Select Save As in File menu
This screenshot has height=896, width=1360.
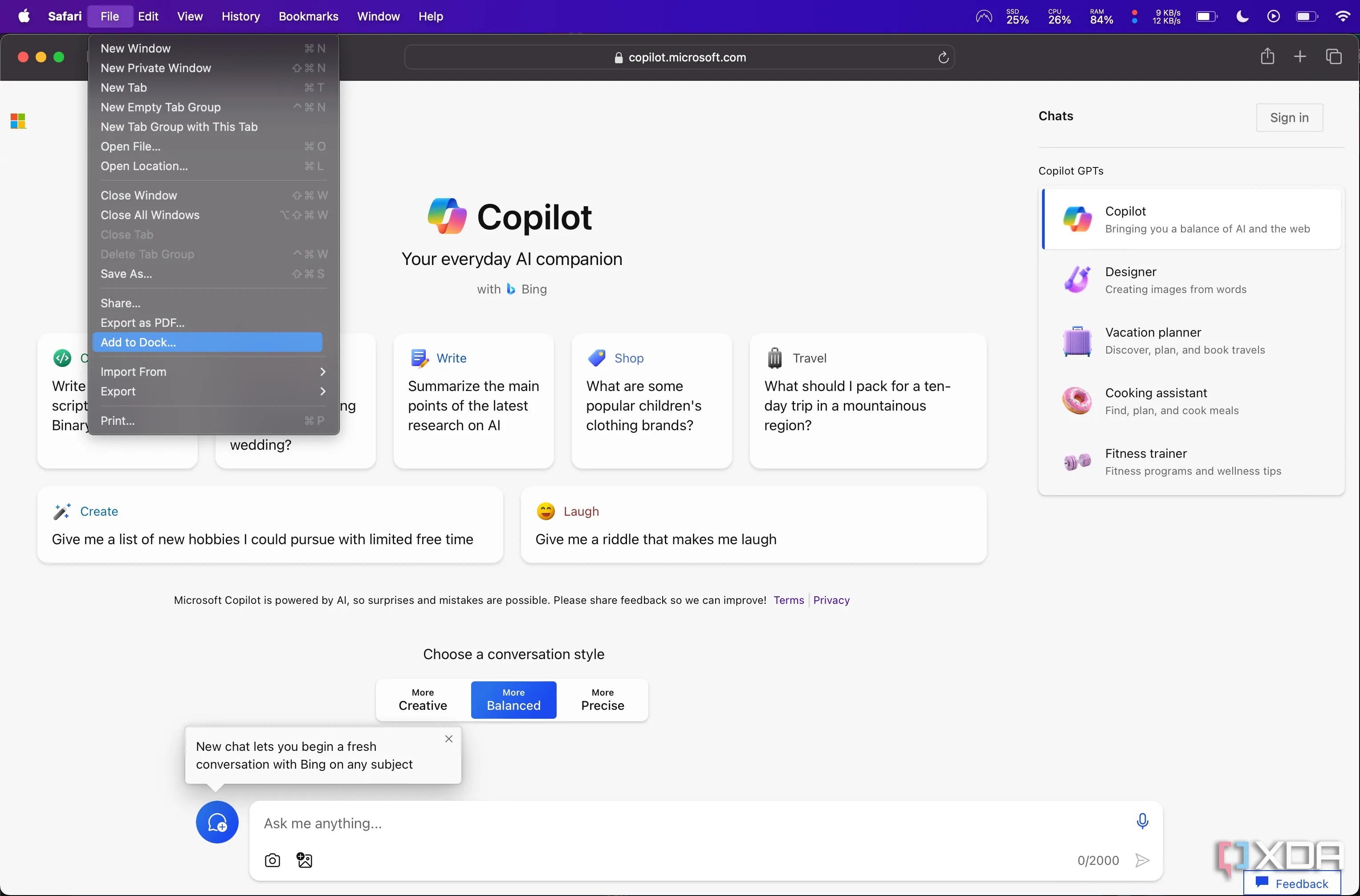coord(214,274)
